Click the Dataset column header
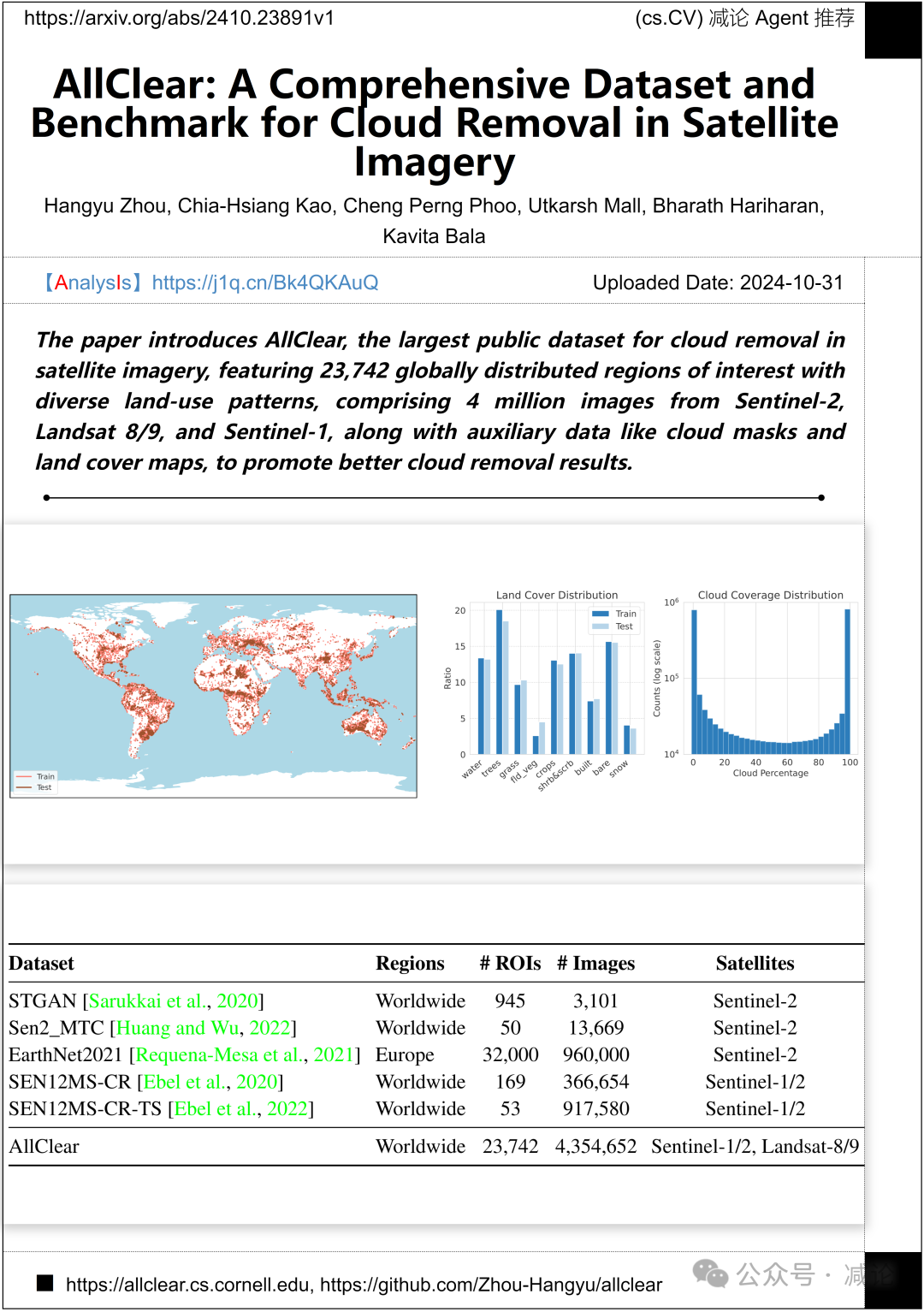This screenshot has height=1312, width=924. (x=41, y=964)
